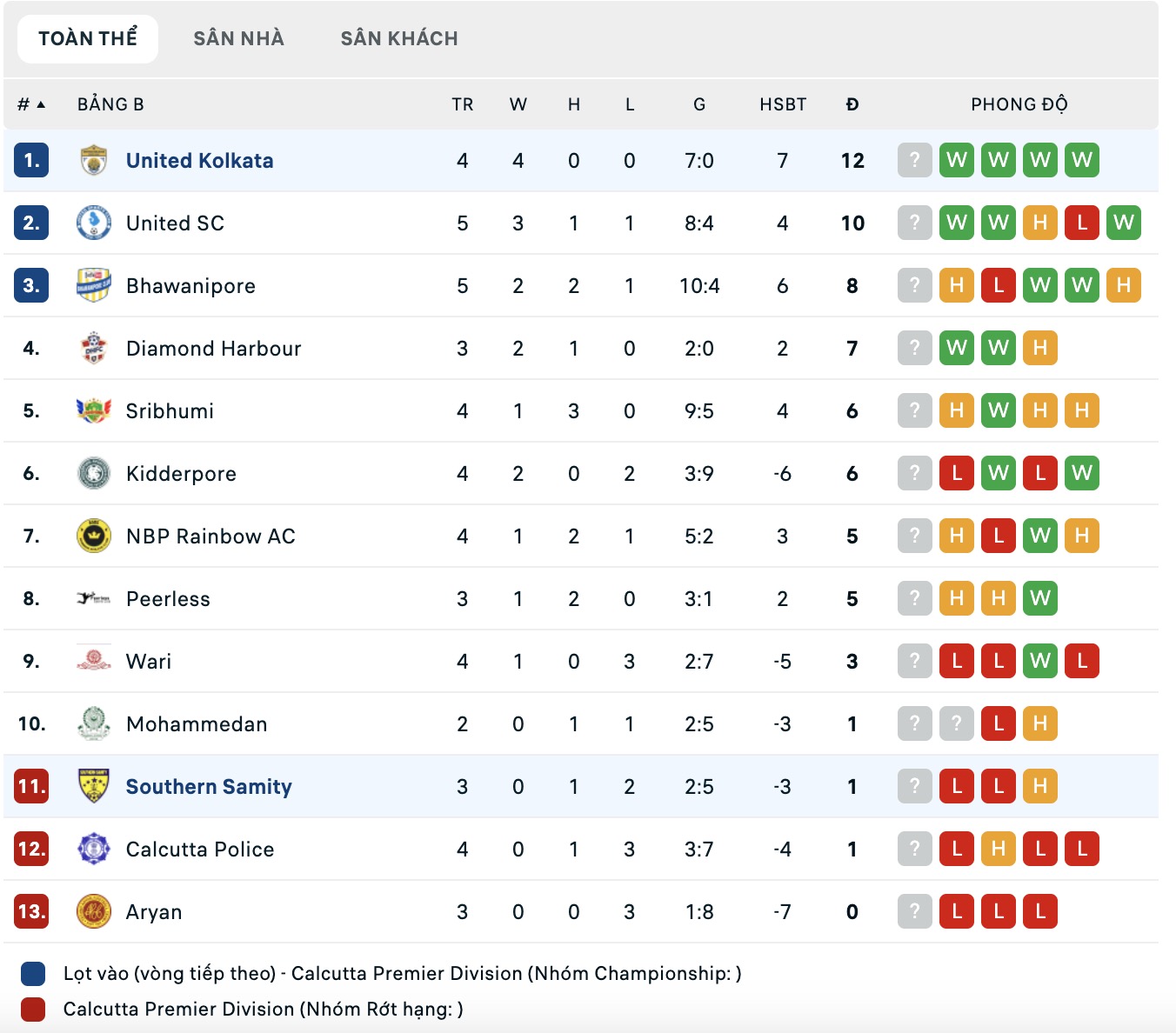Click United Kolkata's most recent W form badge
The image size is (1176, 1033).
(x=1082, y=160)
